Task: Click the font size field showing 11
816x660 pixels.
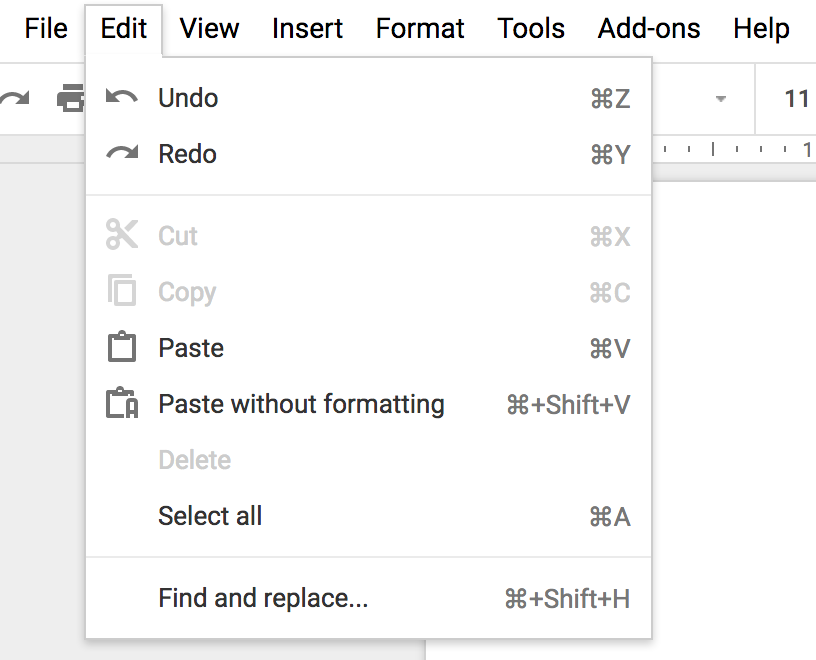Action: coord(797,99)
